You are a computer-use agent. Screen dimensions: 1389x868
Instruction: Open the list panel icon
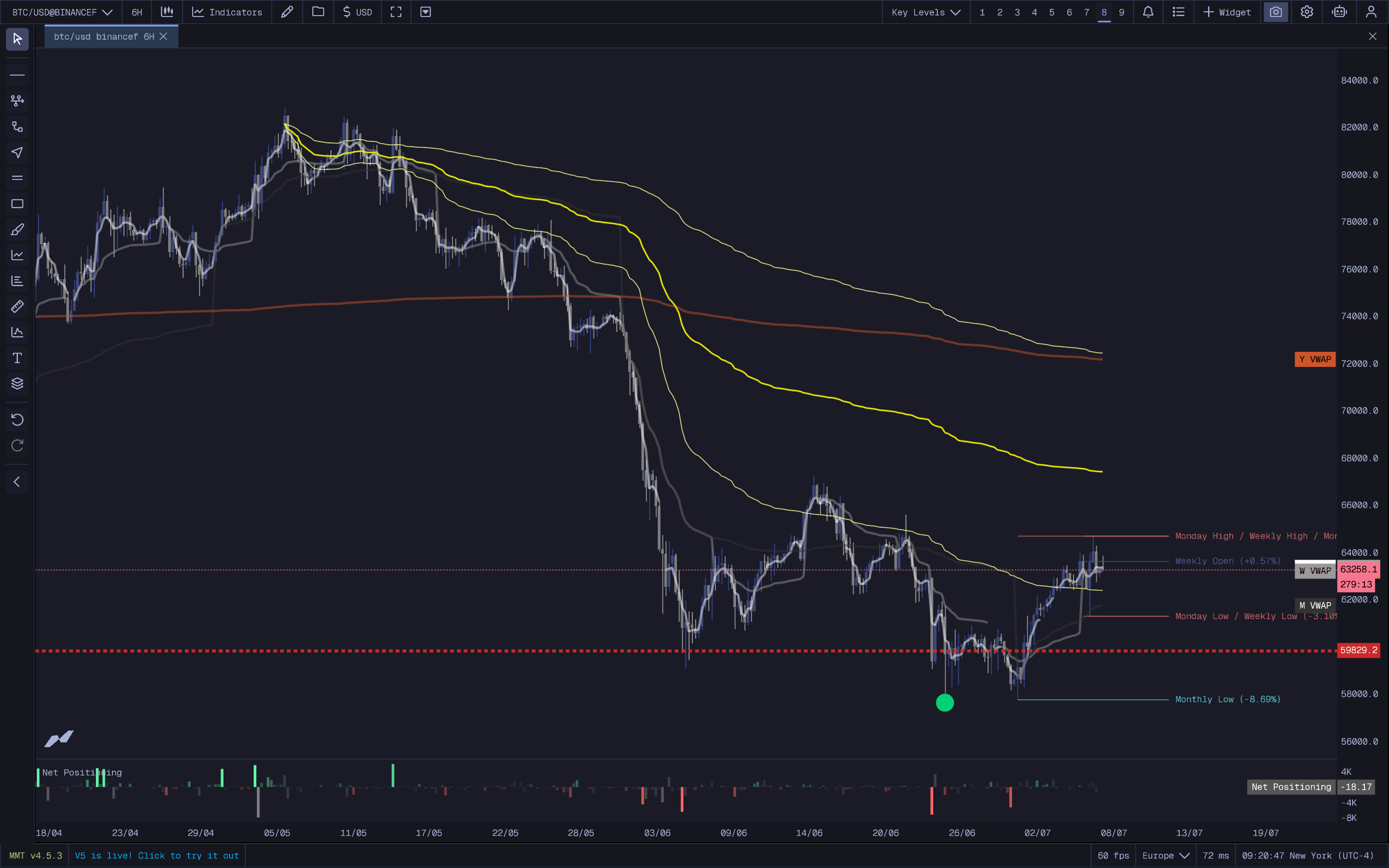(x=1178, y=12)
